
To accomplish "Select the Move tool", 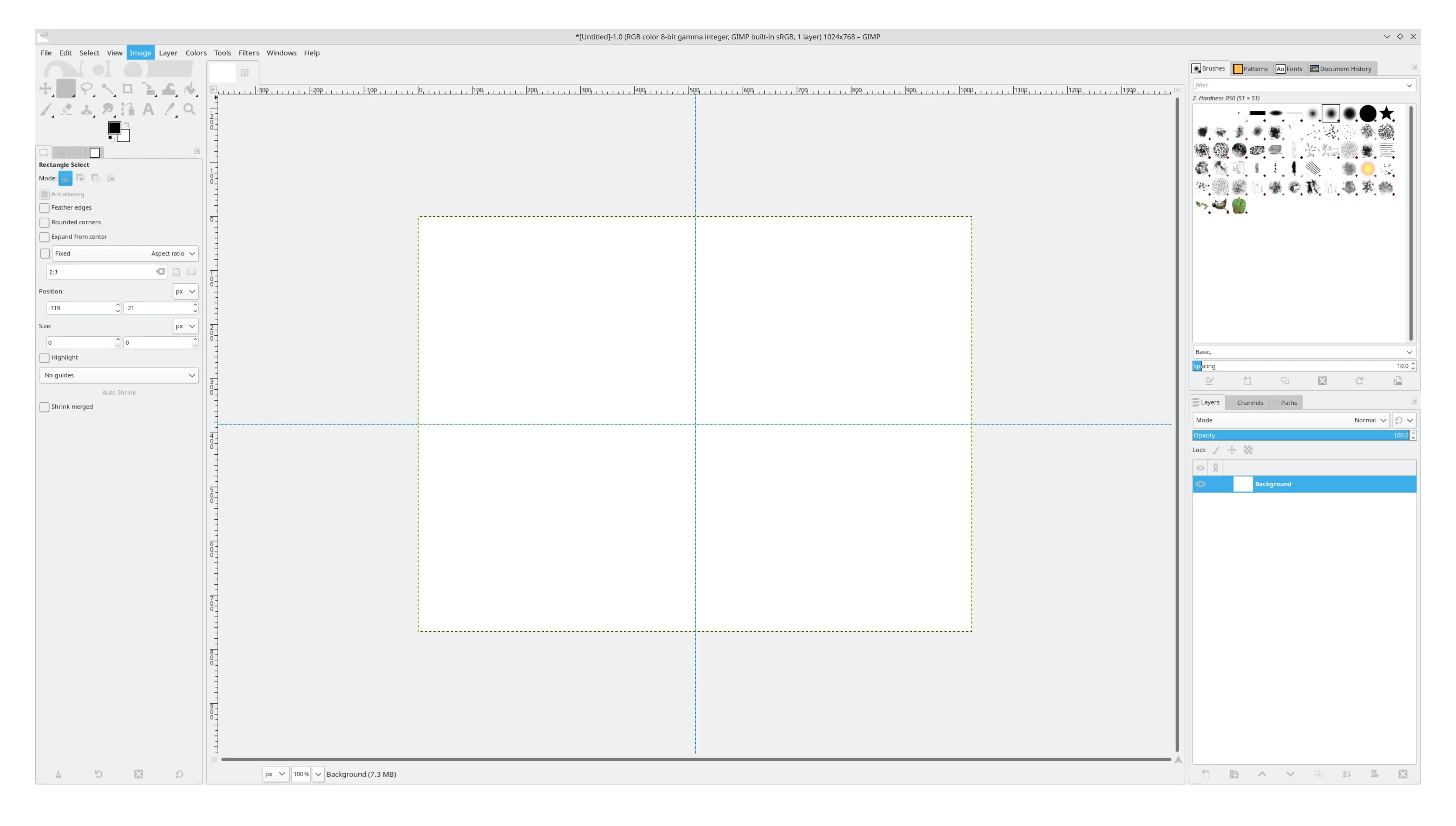I will (x=45, y=88).
